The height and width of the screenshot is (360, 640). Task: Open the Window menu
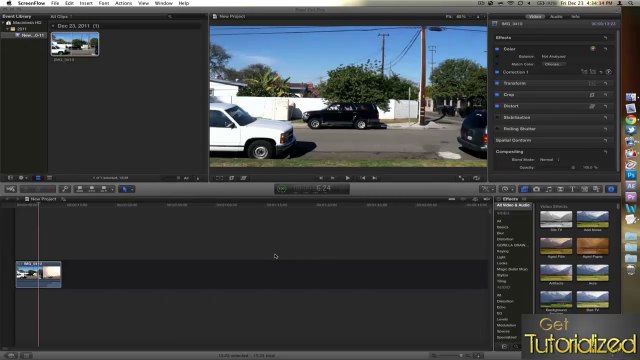[x=164, y=3]
